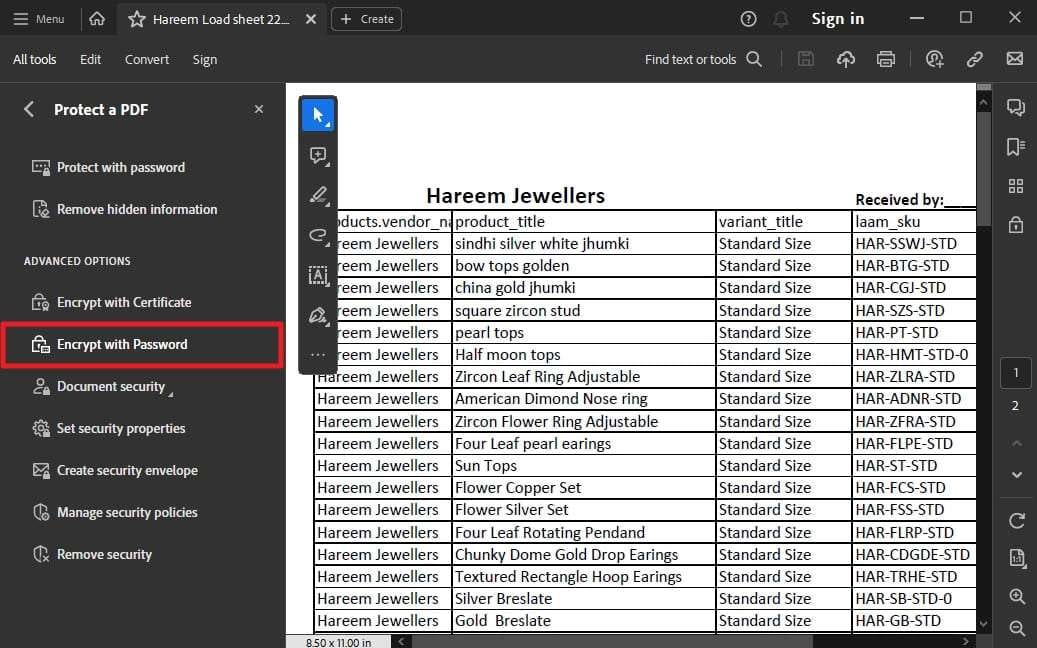
Task: Open the Bookmarks panel icon
Action: (x=1016, y=147)
